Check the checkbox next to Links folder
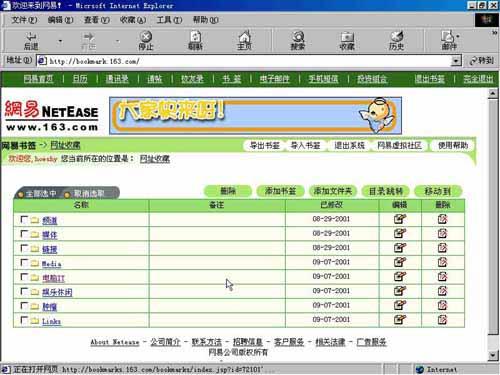 tap(24, 320)
